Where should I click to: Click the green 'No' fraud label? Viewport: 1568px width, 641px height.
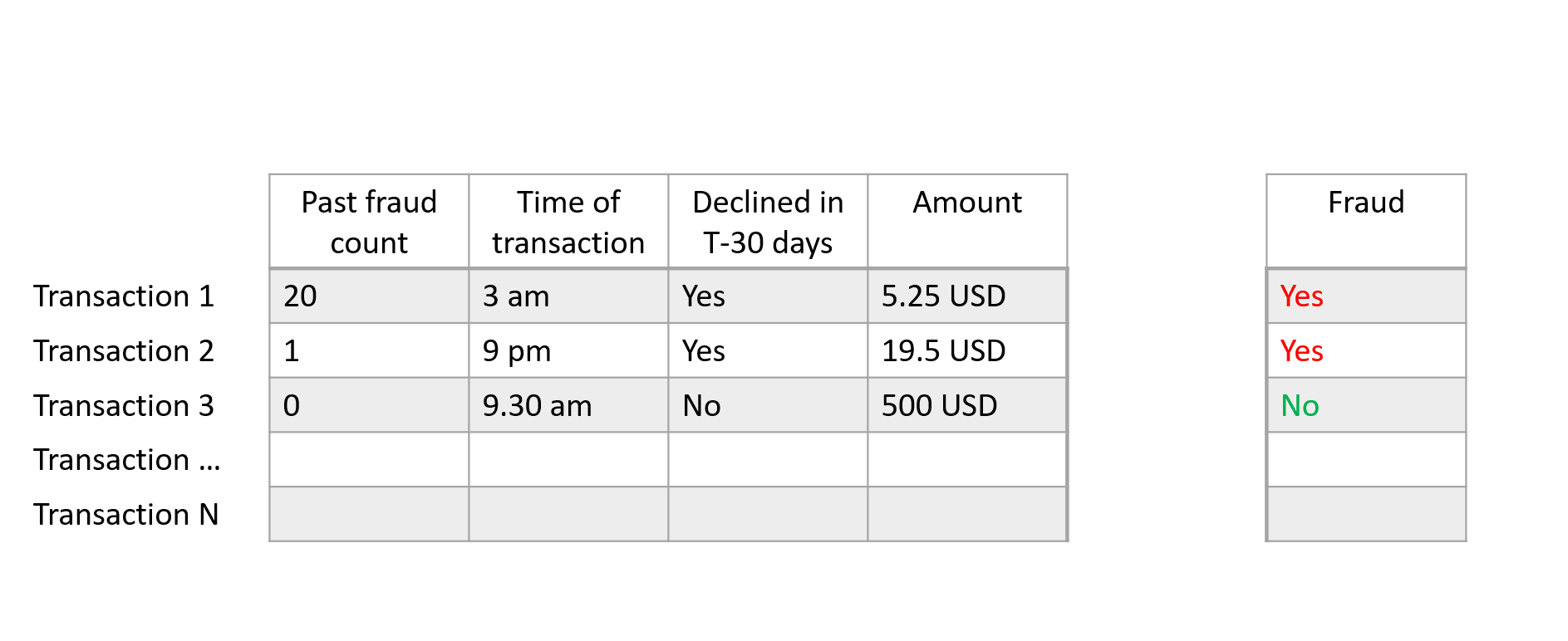coord(1300,406)
